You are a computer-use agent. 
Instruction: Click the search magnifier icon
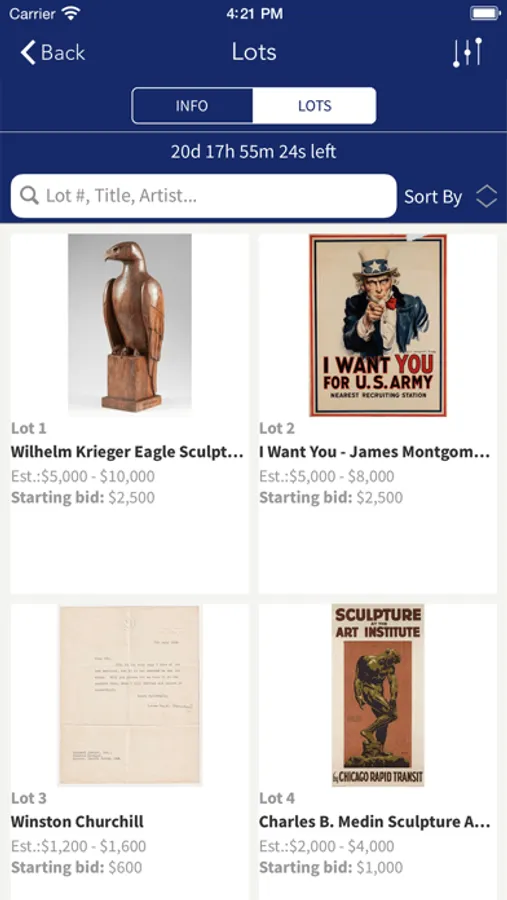[29, 196]
